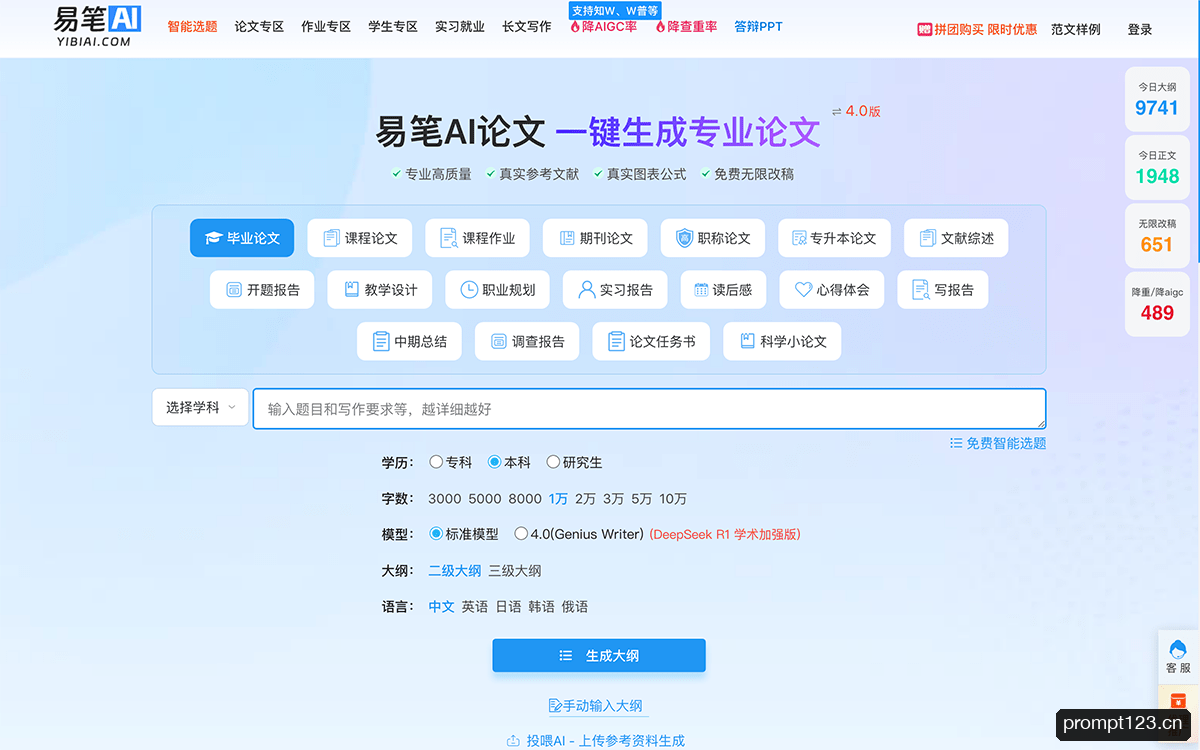The height and width of the screenshot is (750, 1200).
Task: Select the 本科 education radio button
Action: (x=494, y=462)
